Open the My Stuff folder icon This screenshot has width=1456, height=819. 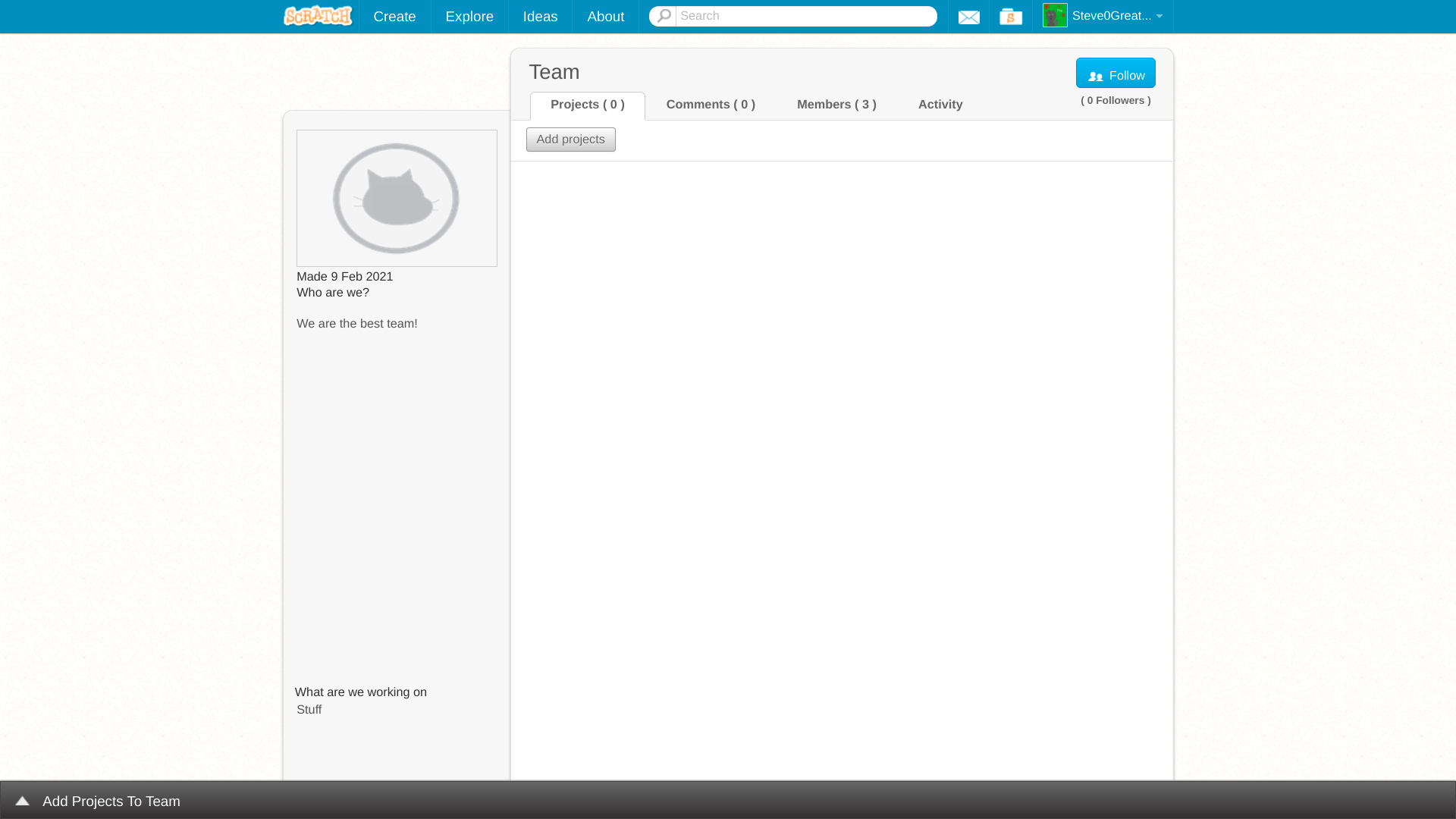click(x=1010, y=17)
